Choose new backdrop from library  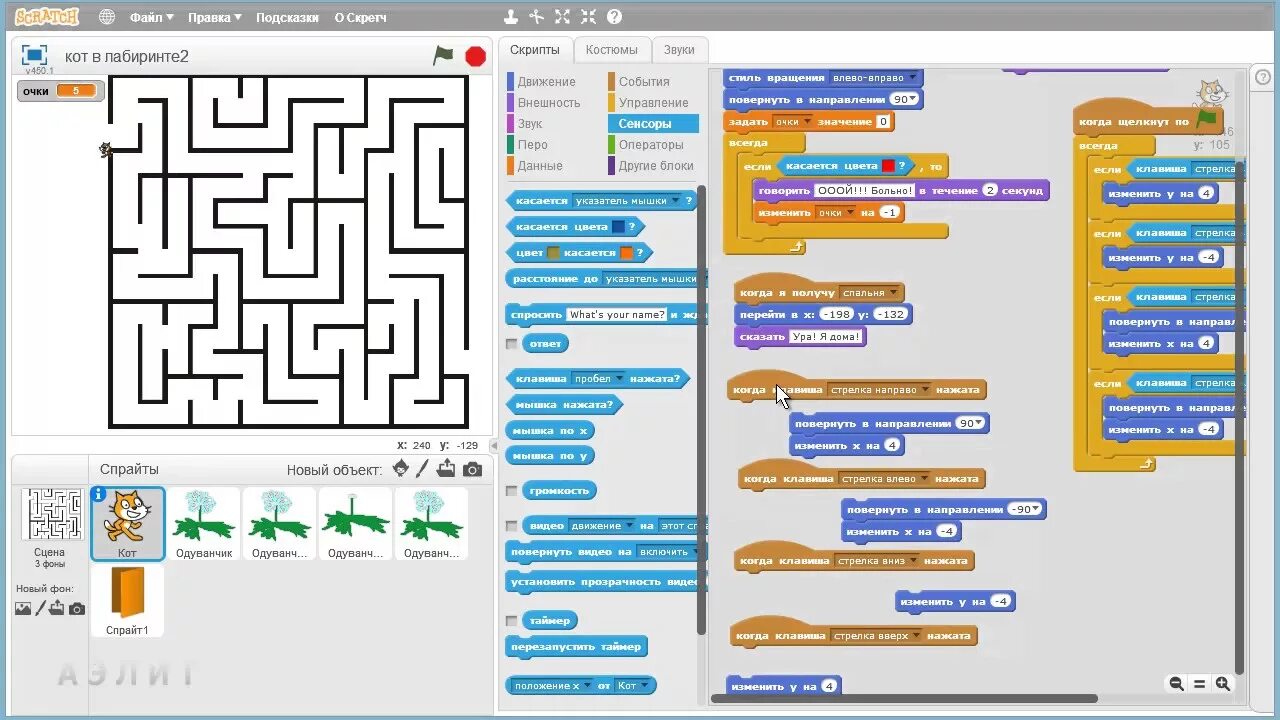click(x=23, y=608)
